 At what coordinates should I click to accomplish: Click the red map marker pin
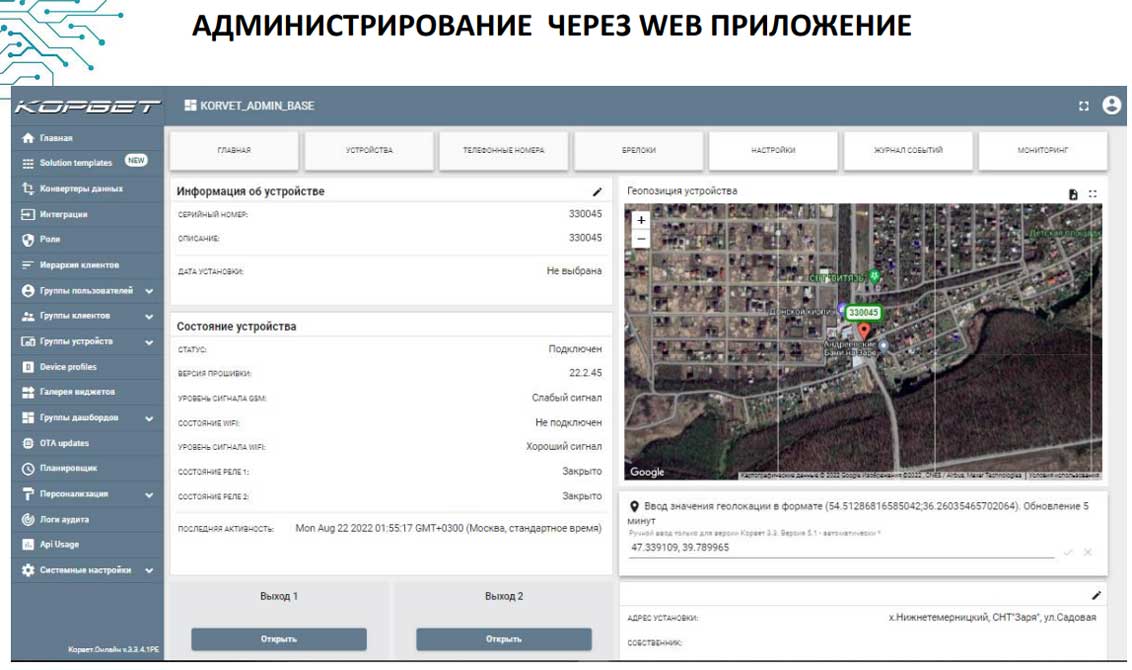click(864, 332)
